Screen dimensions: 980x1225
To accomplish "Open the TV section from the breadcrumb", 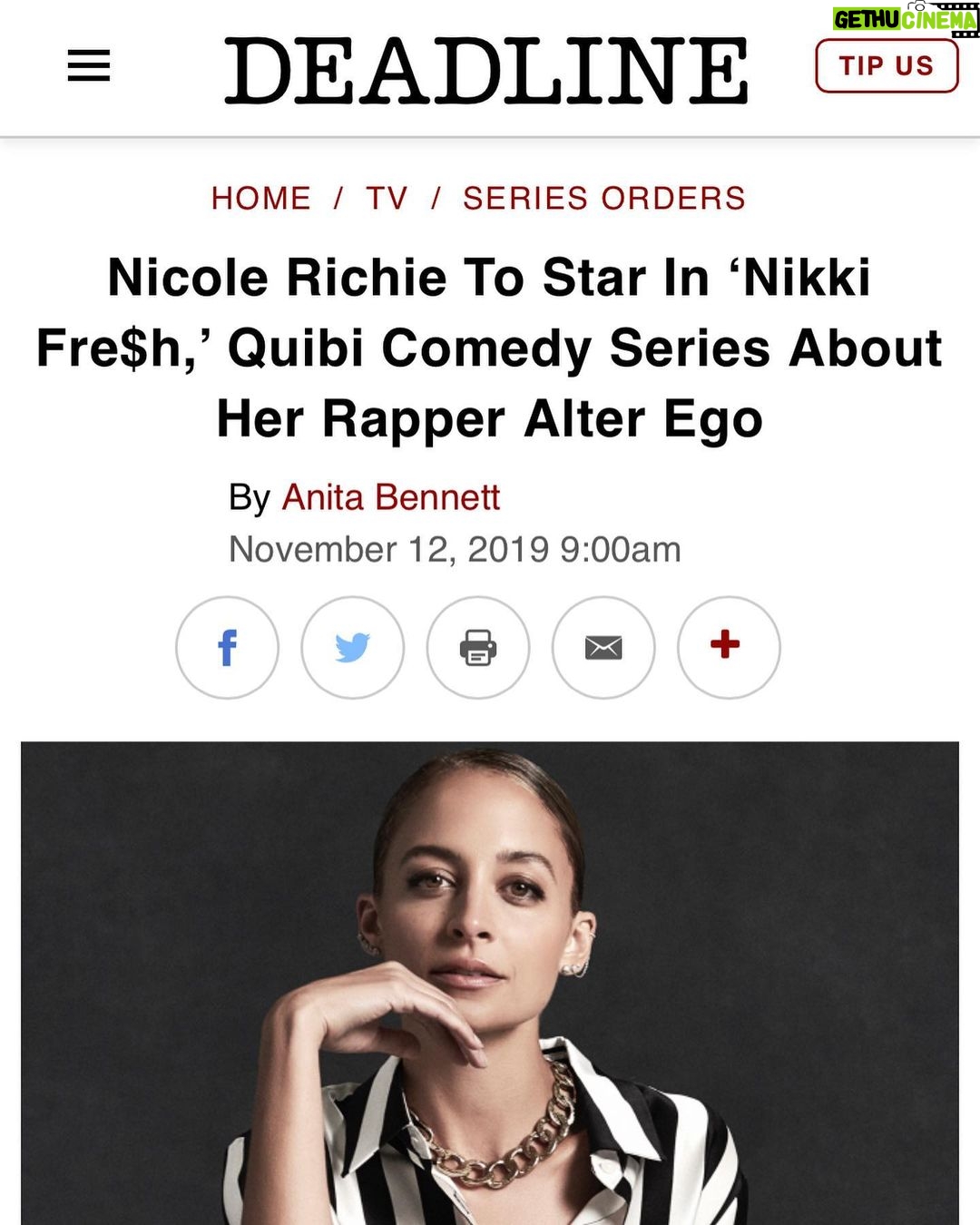I will pos(386,197).
